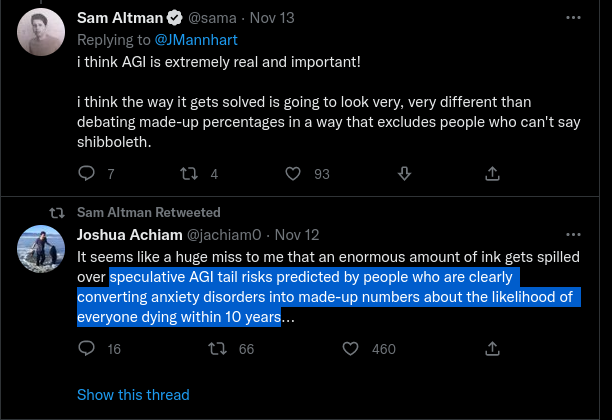Reply to Joshua Achiam's tweet
The width and height of the screenshot is (612, 420).
click(x=86, y=349)
